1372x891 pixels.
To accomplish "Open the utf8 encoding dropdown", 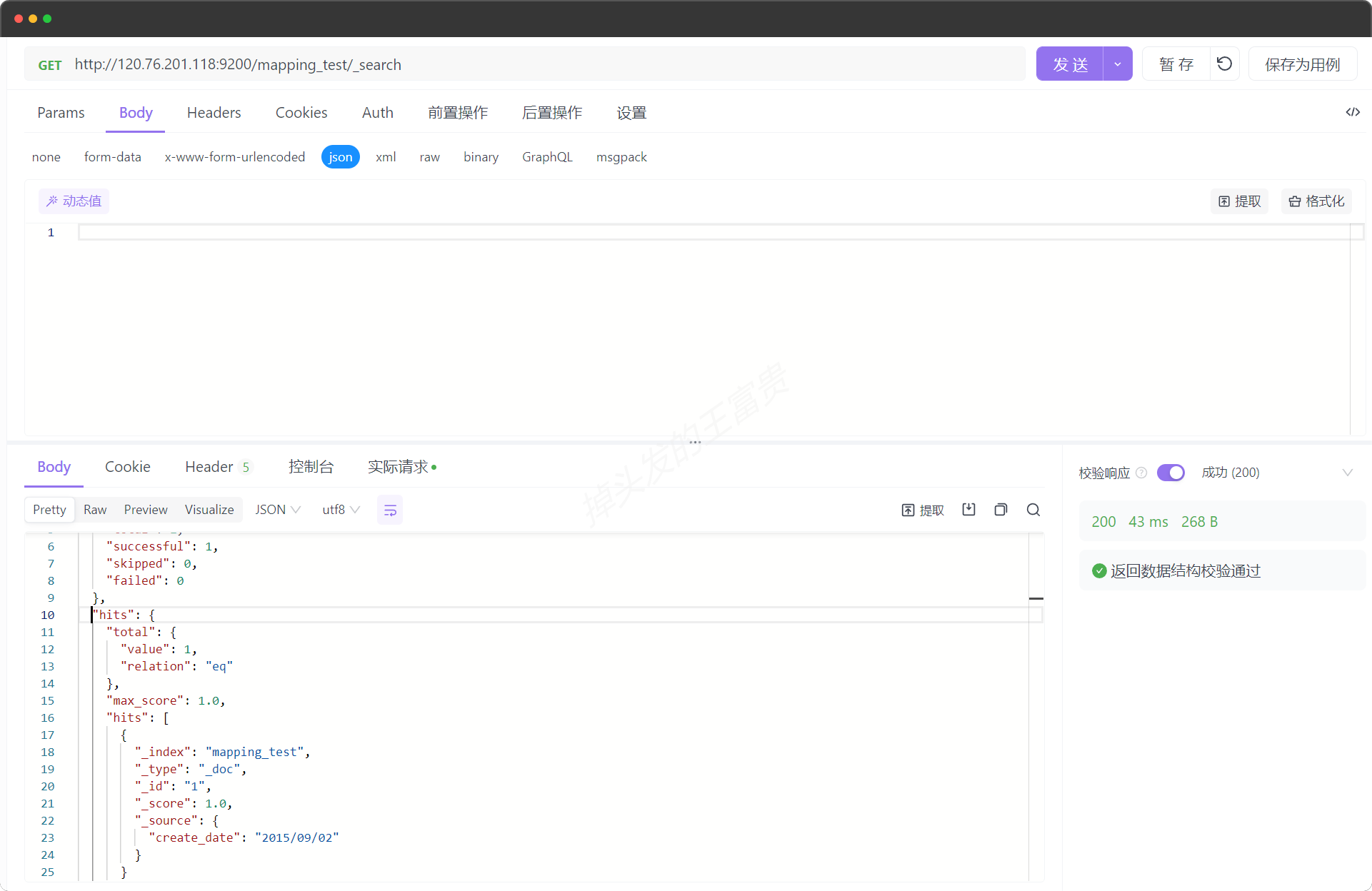I will [341, 510].
